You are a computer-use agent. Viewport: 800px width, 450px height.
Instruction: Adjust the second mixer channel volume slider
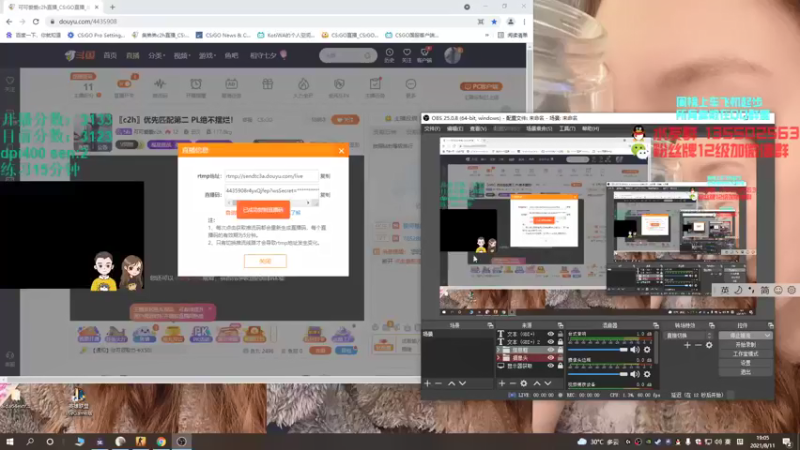pyautogui.click(x=597, y=374)
